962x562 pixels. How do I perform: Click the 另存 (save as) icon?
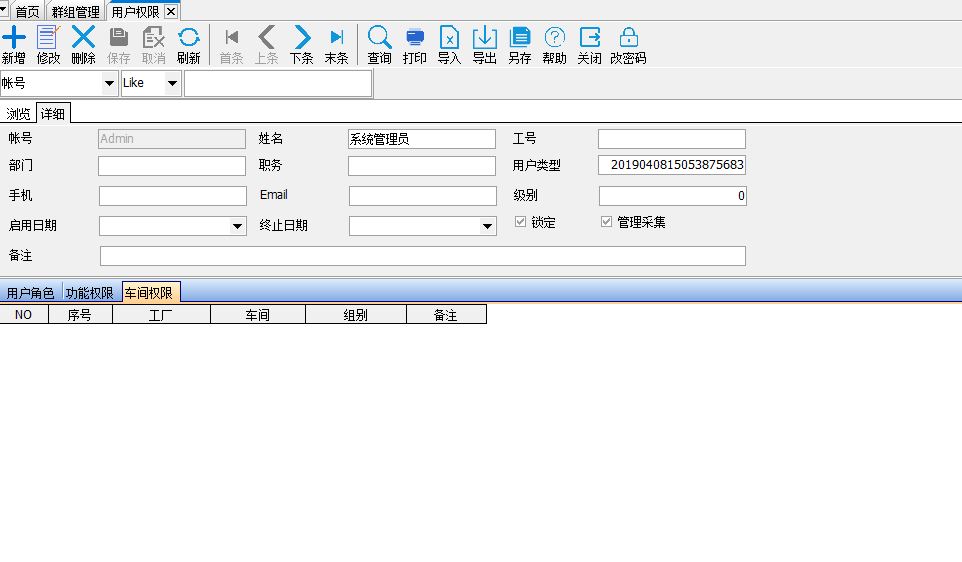pos(519,38)
